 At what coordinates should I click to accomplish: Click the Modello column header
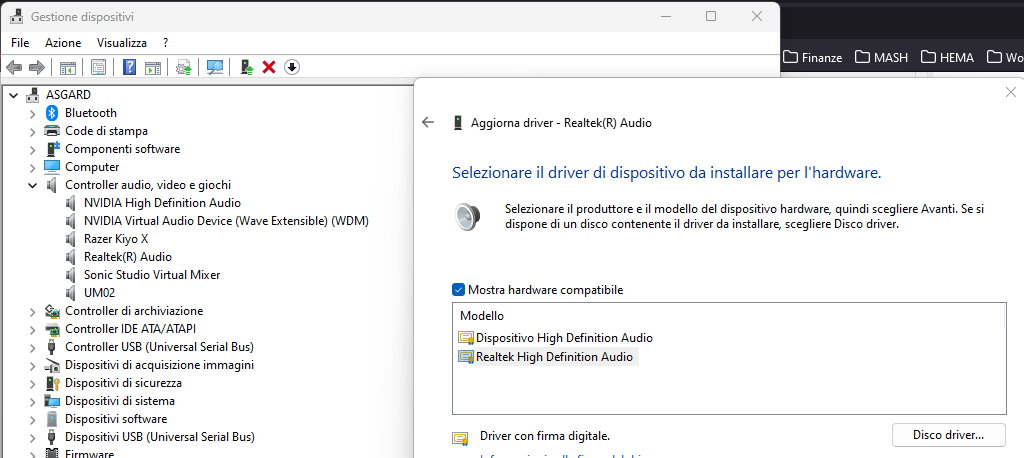[x=482, y=316]
